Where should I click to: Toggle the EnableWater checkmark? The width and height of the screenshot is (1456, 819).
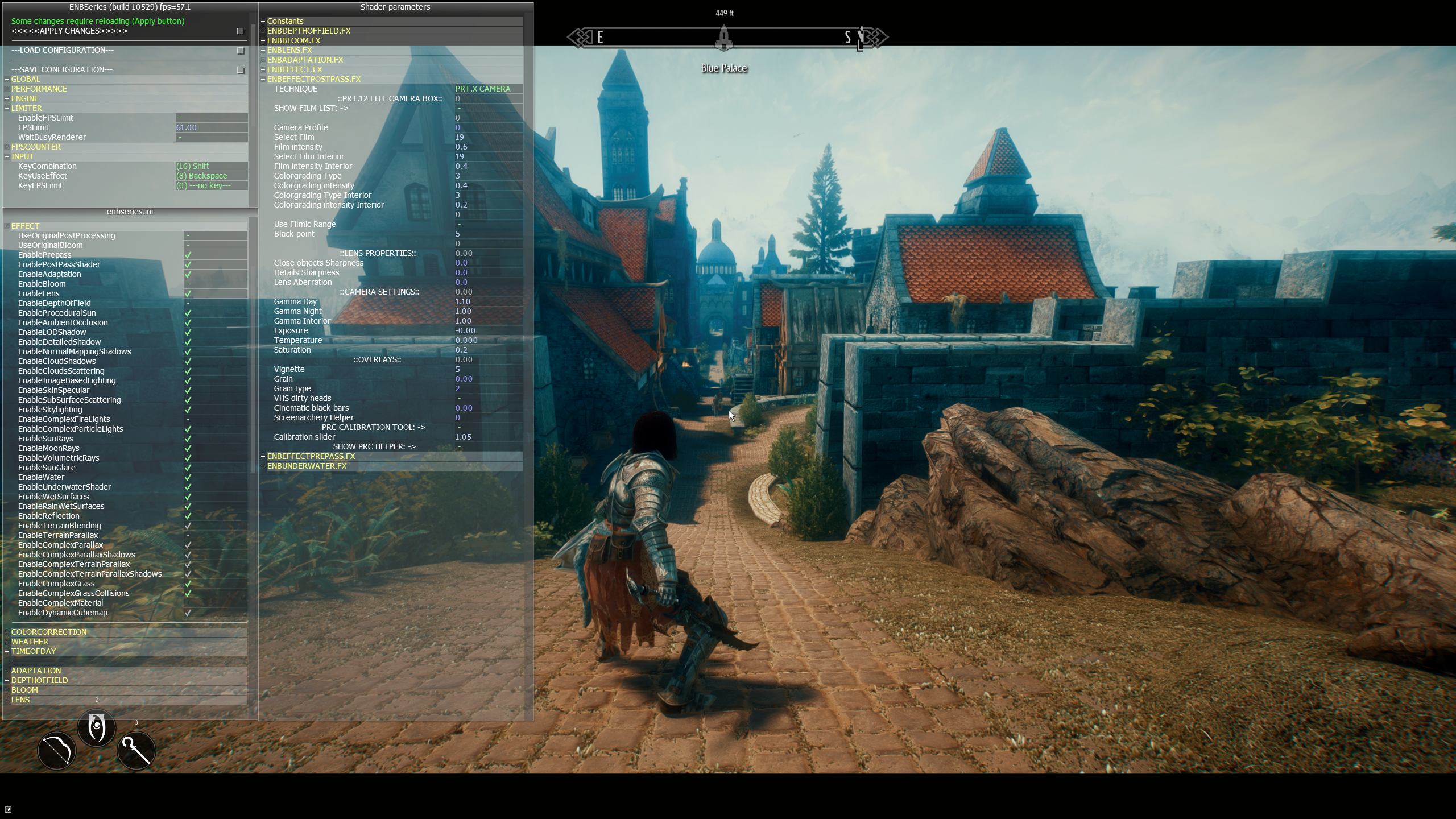[x=188, y=477]
